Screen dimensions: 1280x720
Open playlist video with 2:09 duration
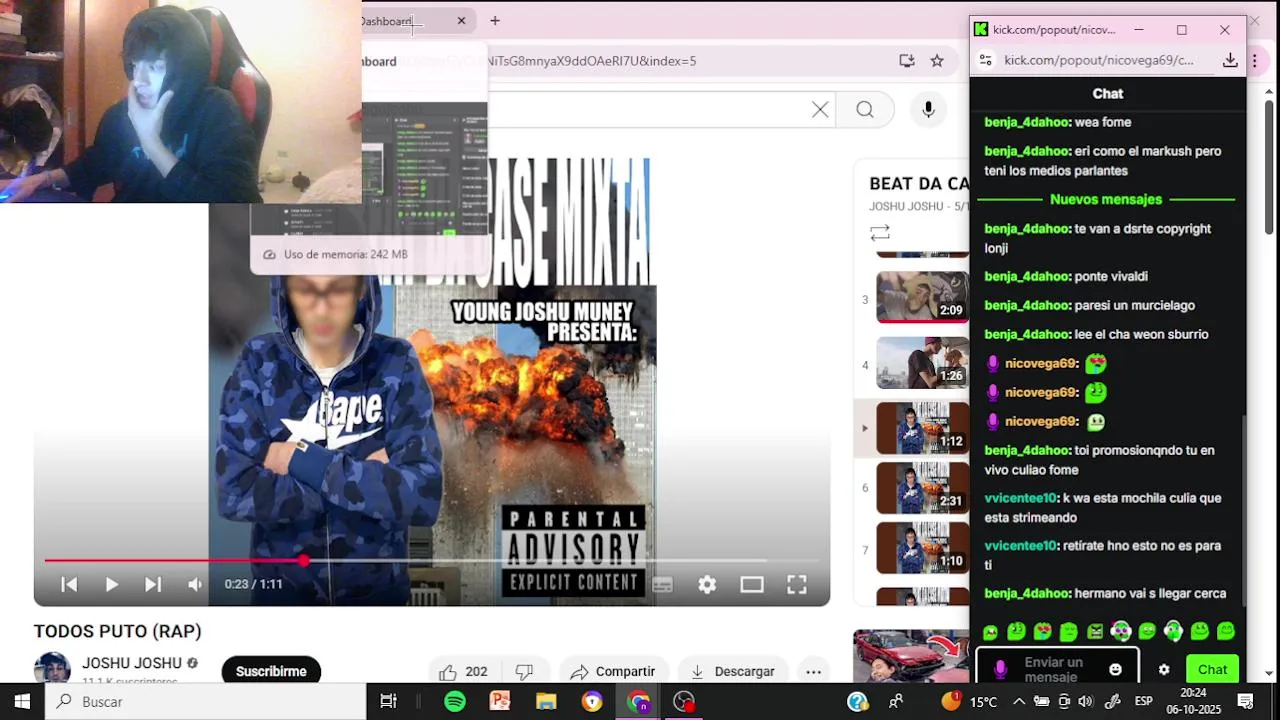[x=922, y=297]
